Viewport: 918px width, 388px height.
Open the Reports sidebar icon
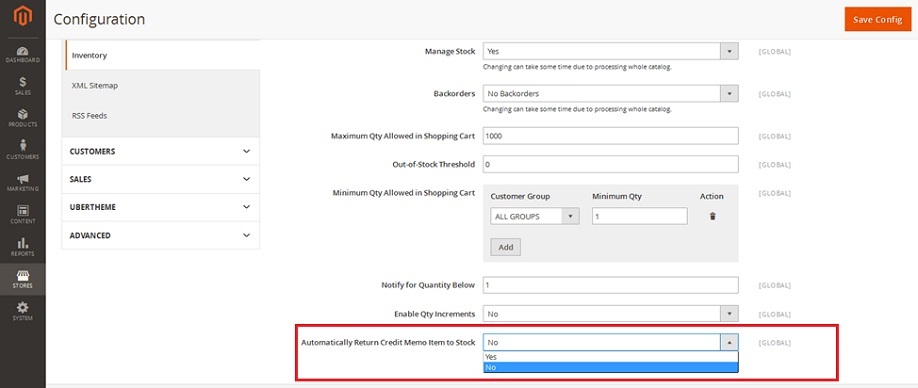(23, 247)
